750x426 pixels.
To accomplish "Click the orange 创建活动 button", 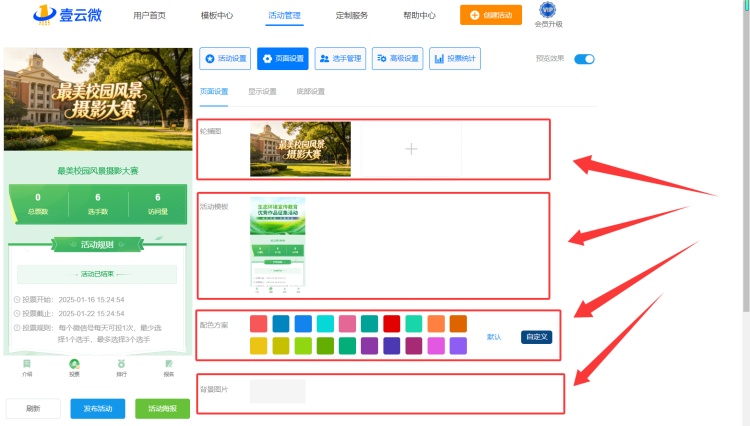I will click(x=491, y=15).
